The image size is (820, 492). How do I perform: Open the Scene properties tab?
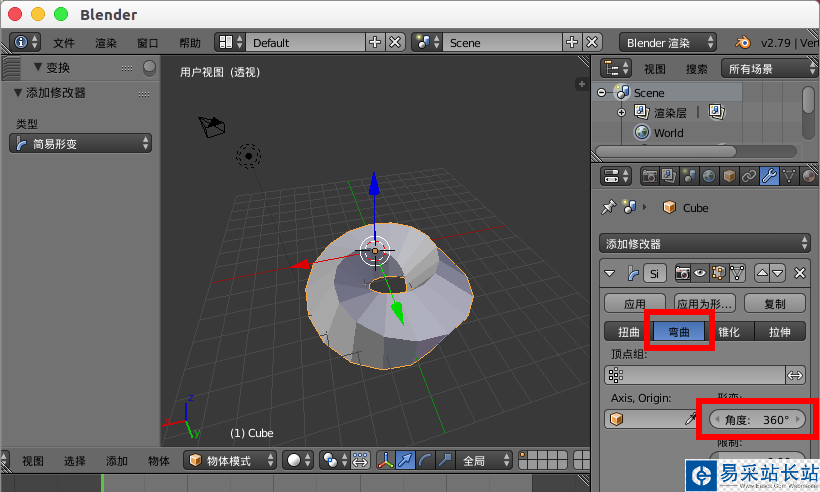click(689, 176)
